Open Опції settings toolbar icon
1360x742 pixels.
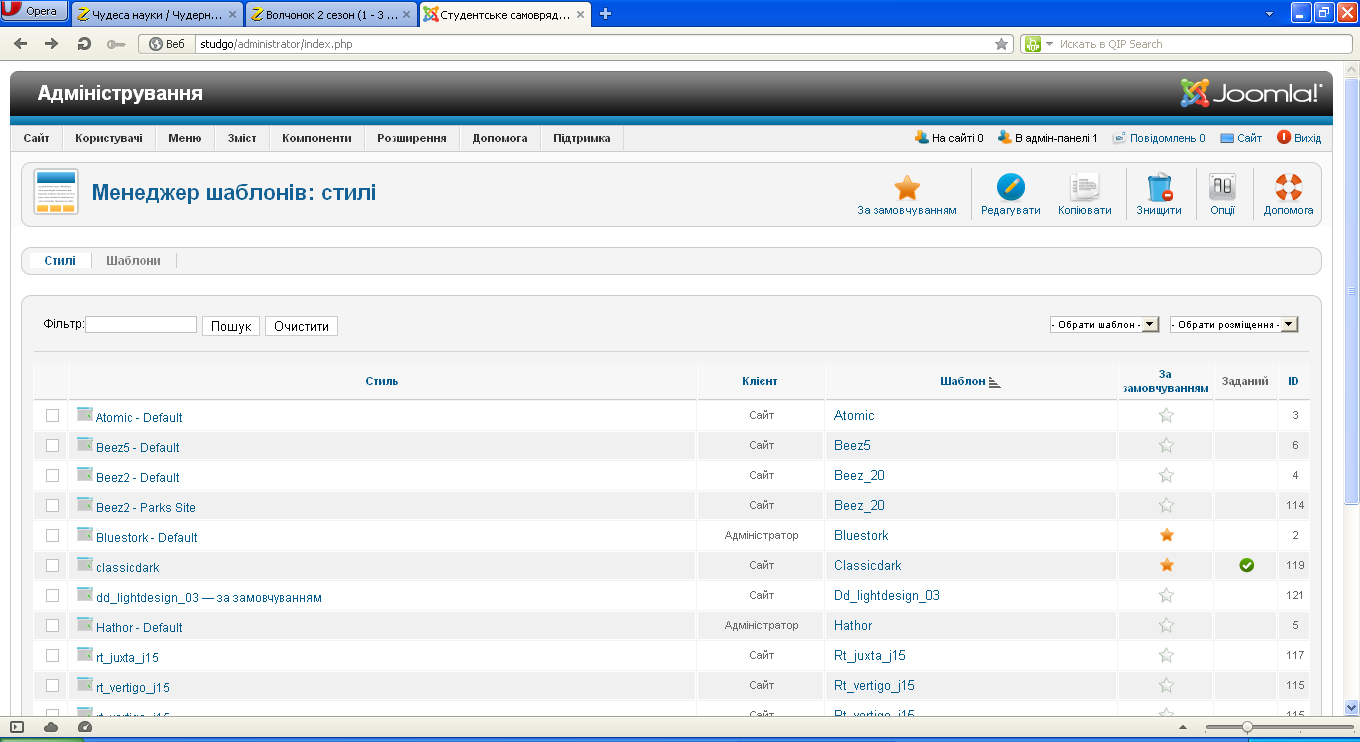pyautogui.click(x=1222, y=188)
